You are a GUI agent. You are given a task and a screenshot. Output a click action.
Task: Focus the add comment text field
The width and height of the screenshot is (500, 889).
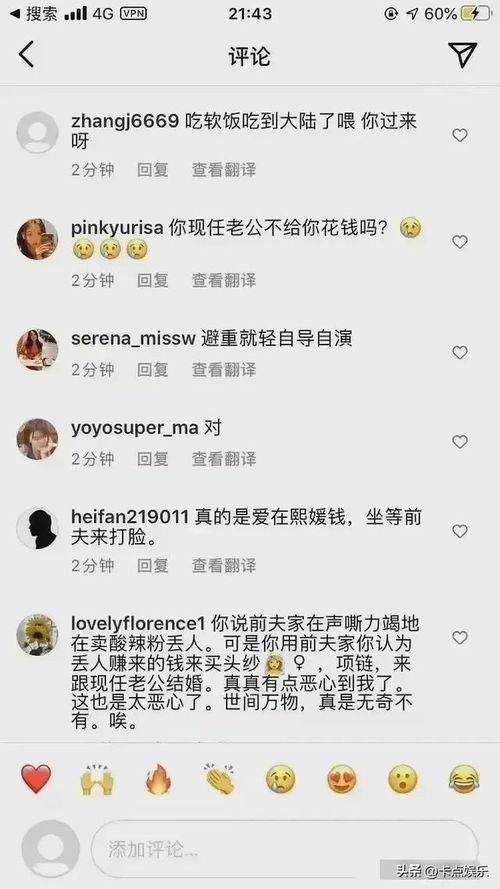coord(285,849)
